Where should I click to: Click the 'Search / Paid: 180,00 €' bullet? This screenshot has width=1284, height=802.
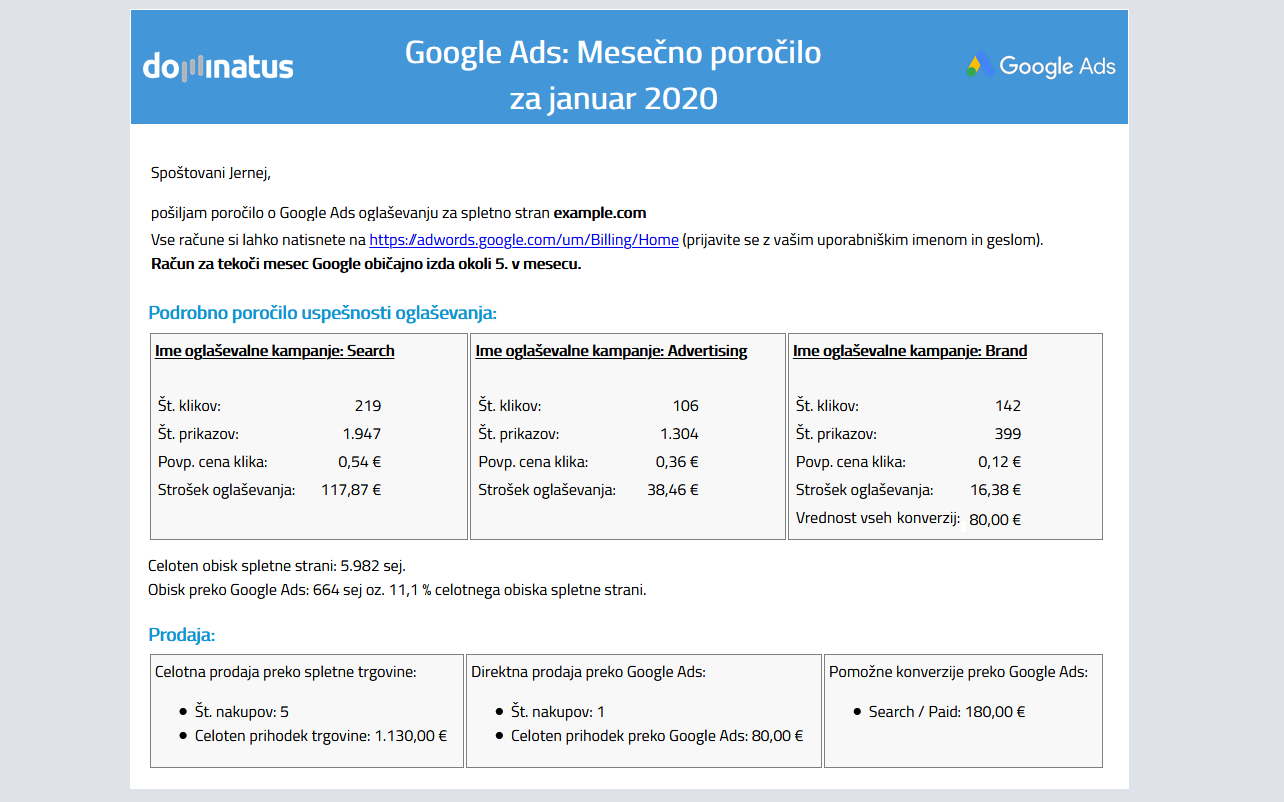pyautogui.click(x=946, y=712)
